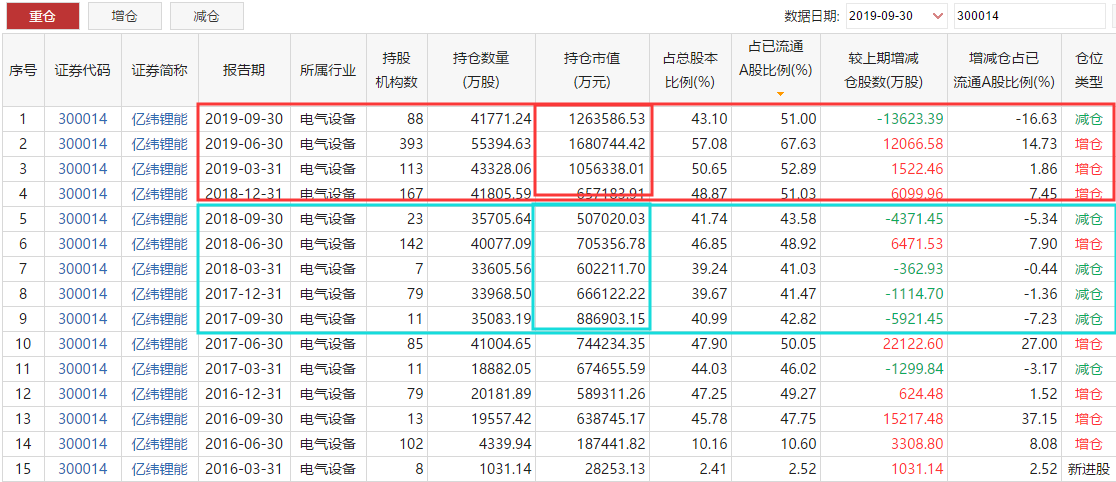1116x482 pixels.
Task: Click the stock code input showing 300014
Action: tap(1031, 16)
